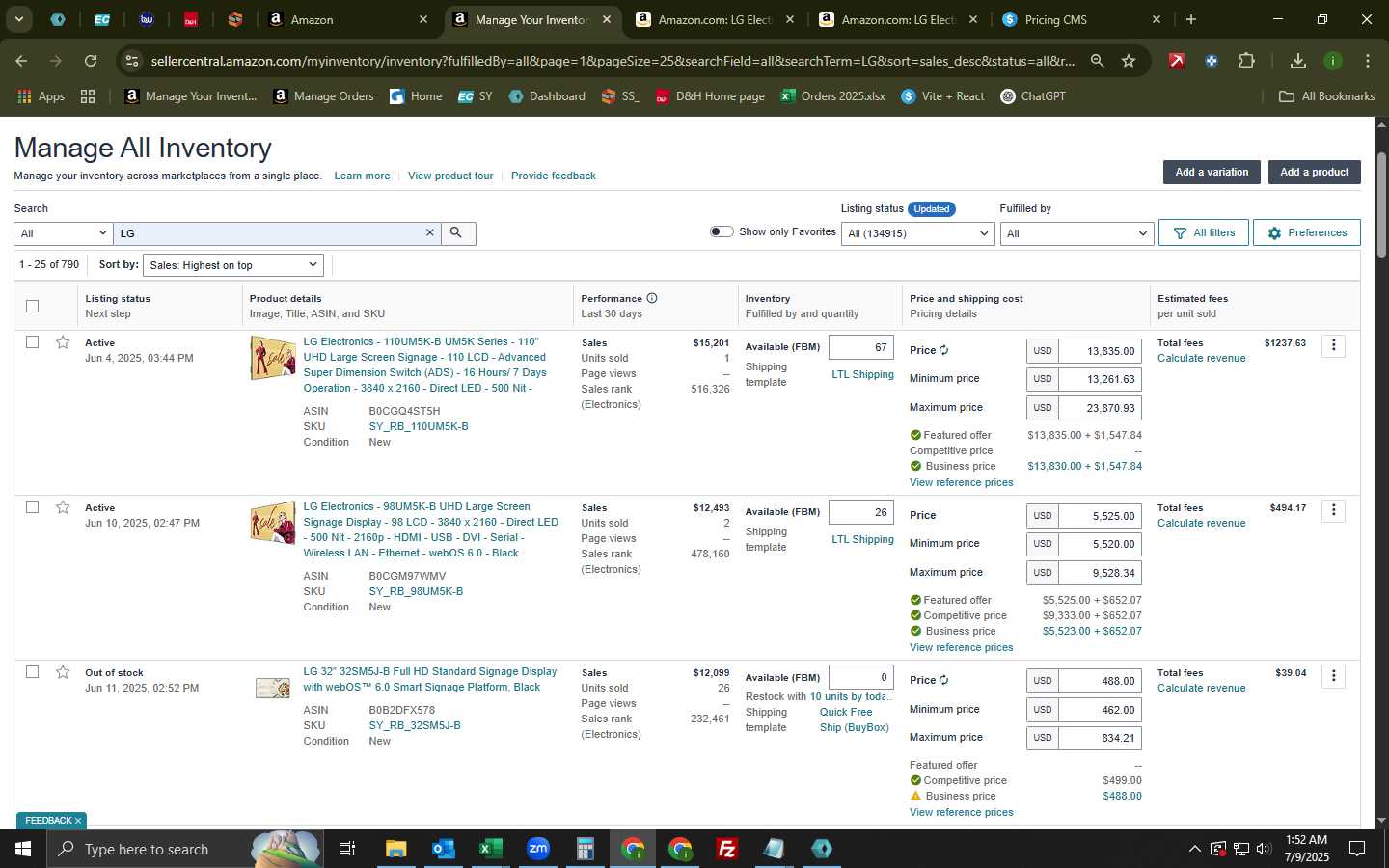The height and width of the screenshot is (868, 1389).
Task: Click the search magnifier button beside LG
Action: pyautogui.click(x=457, y=233)
